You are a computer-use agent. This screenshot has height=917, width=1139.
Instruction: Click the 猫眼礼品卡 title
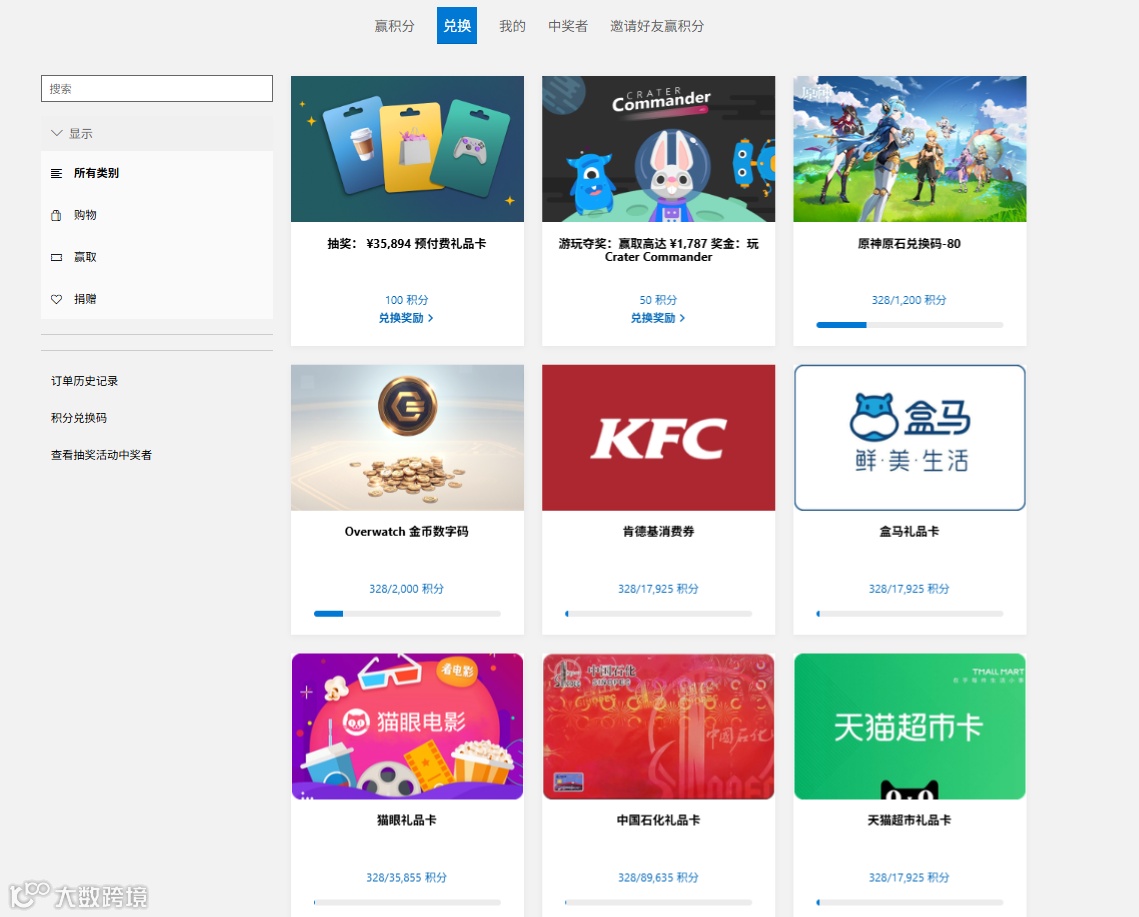tap(407, 820)
